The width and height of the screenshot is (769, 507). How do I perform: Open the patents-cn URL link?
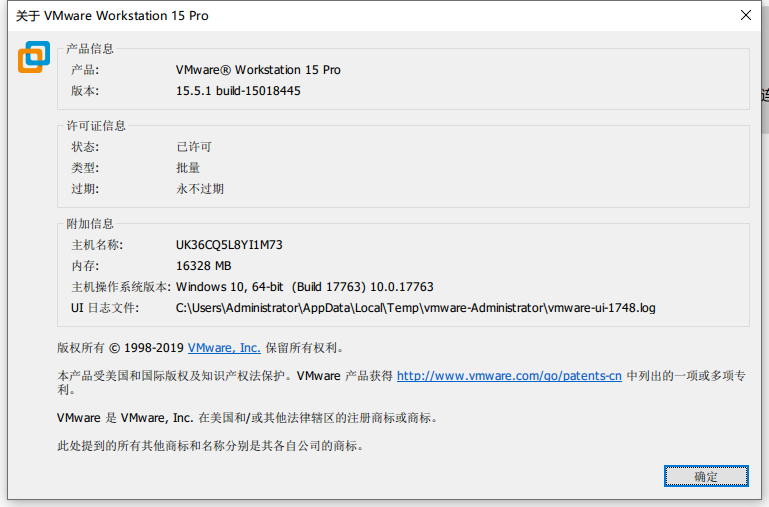pos(509,376)
